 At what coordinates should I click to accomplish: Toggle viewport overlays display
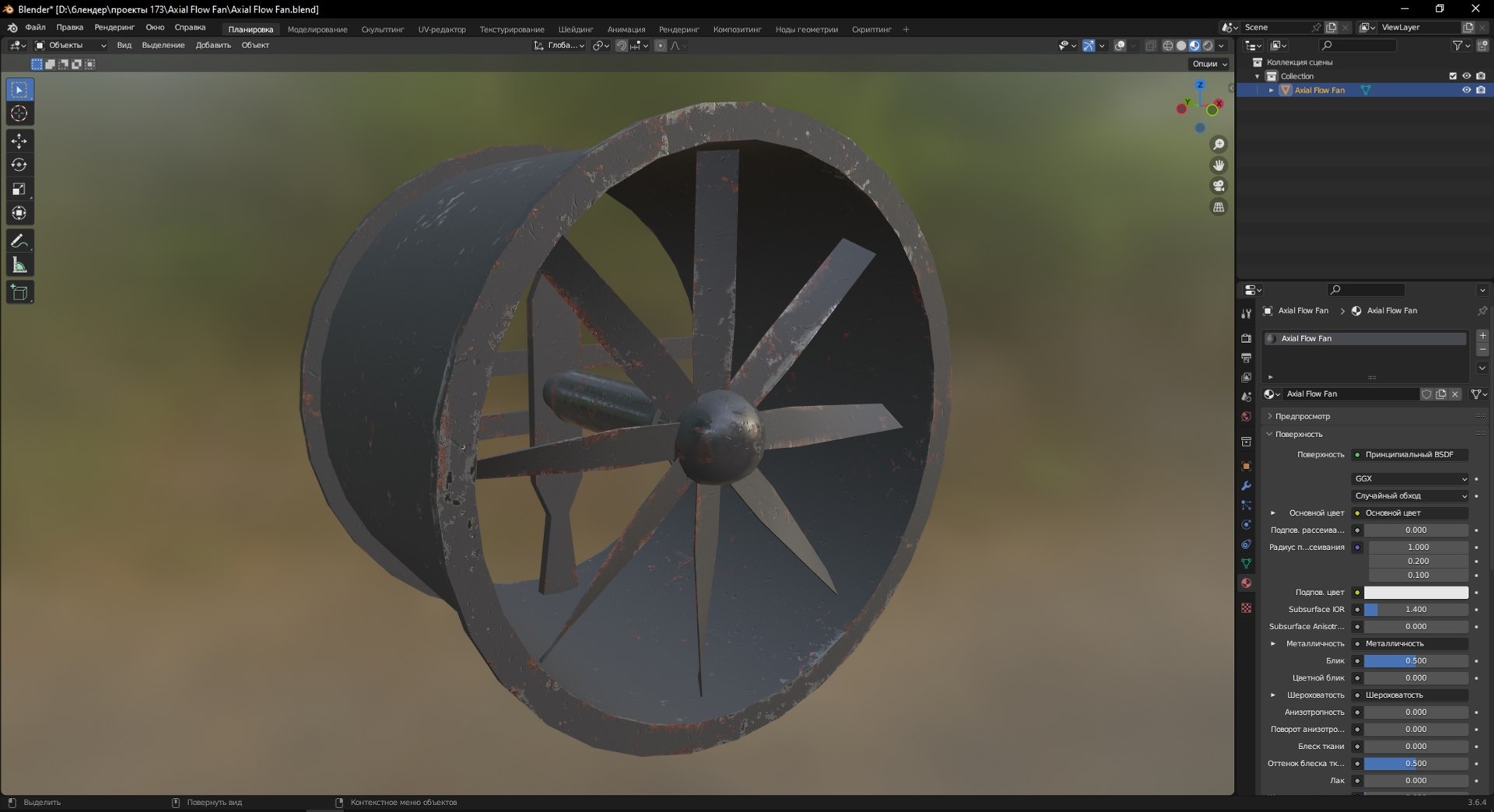[1120, 46]
